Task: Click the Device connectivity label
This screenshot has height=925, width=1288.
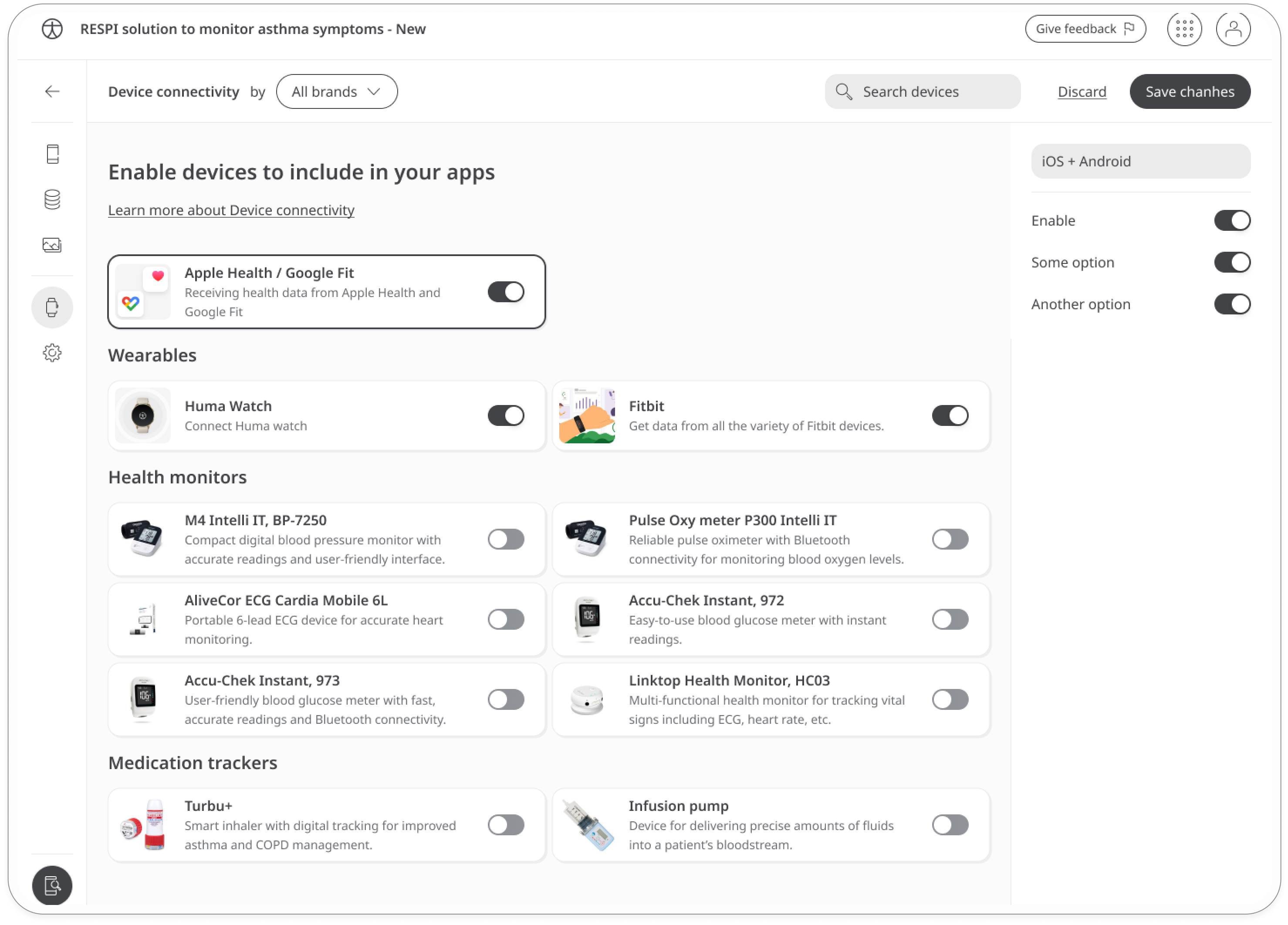Action: coord(173,91)
